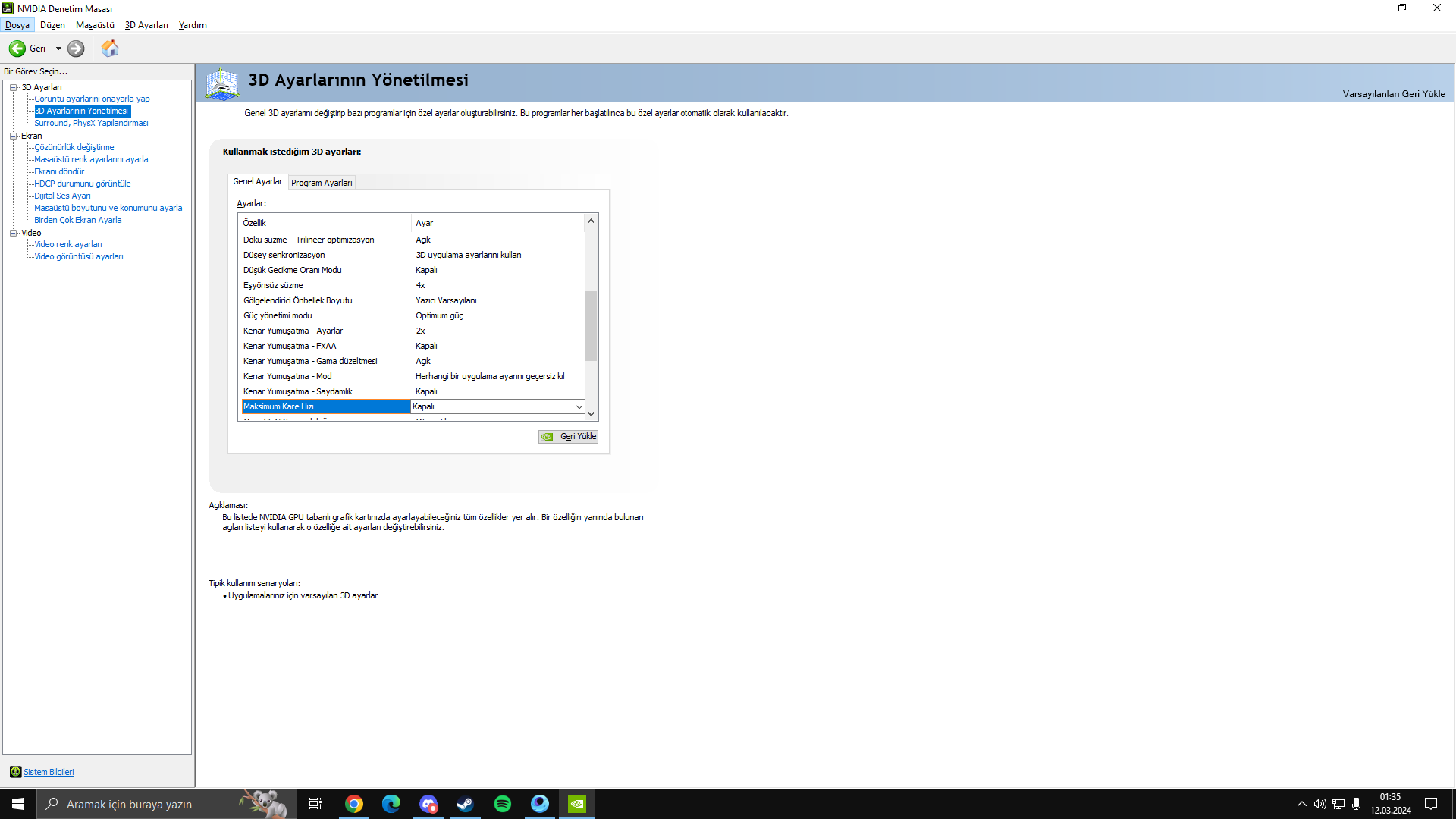Screen dimensions: 1456x819
Task: Open the Back history dropdown arrow
Action: click(x=58, y=49)
